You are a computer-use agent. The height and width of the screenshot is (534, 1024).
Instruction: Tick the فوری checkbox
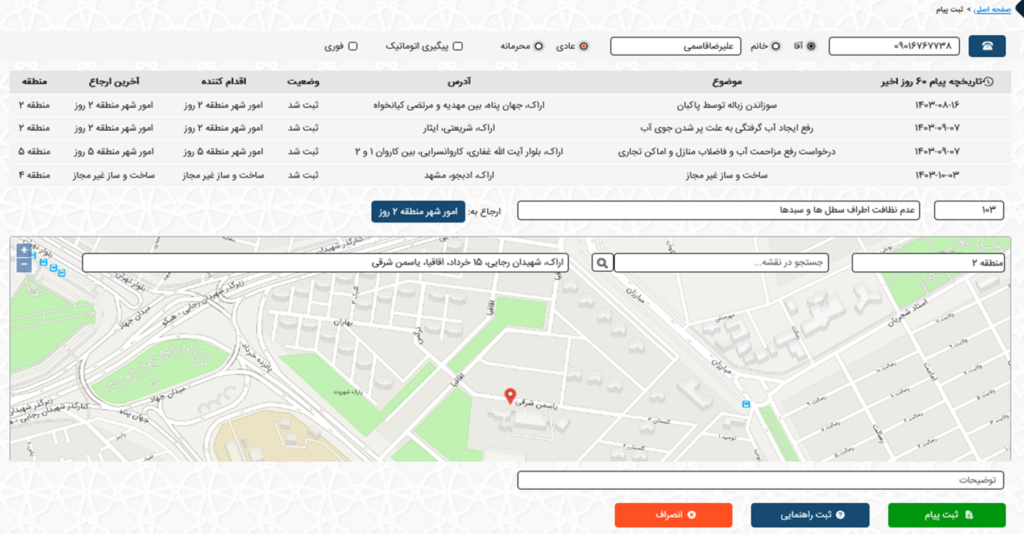click(352, 46)
